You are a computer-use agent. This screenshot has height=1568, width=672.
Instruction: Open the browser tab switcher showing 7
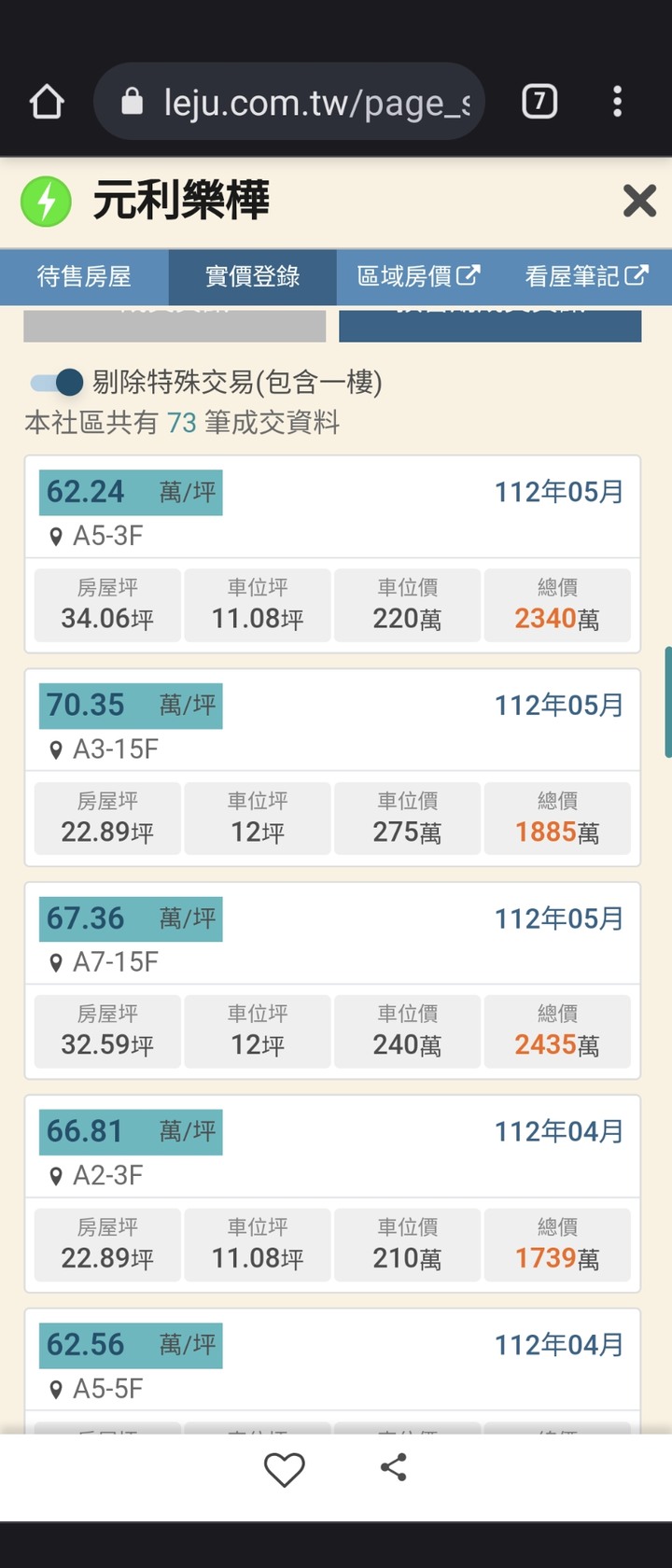tap(539, 101)
